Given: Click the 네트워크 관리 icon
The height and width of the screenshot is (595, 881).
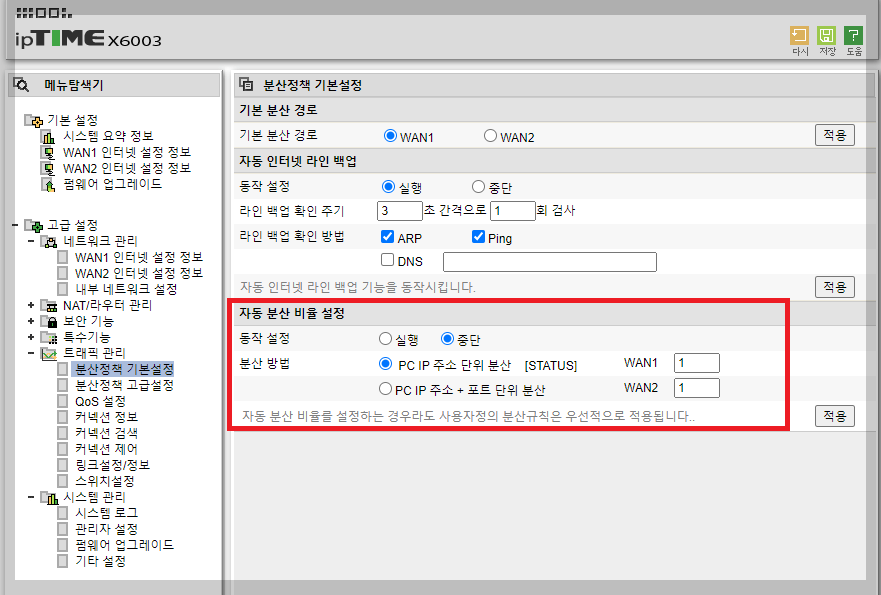Looking at the screenshot, I should [x=49, y=242].
